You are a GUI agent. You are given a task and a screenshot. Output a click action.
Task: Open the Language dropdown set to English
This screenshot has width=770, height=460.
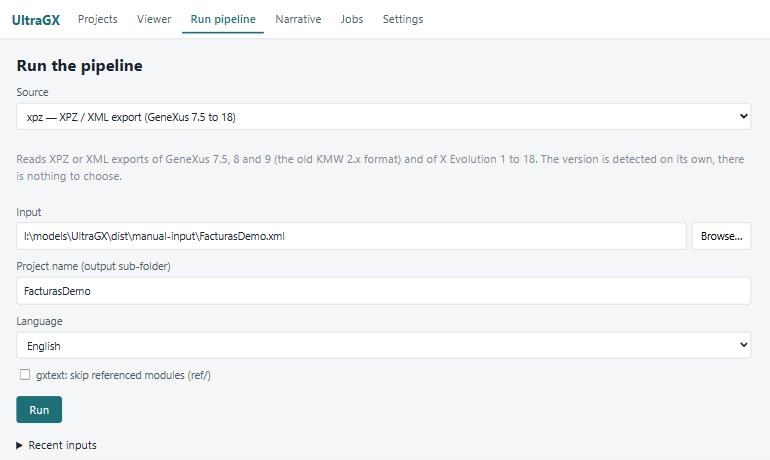pos(384,346)
